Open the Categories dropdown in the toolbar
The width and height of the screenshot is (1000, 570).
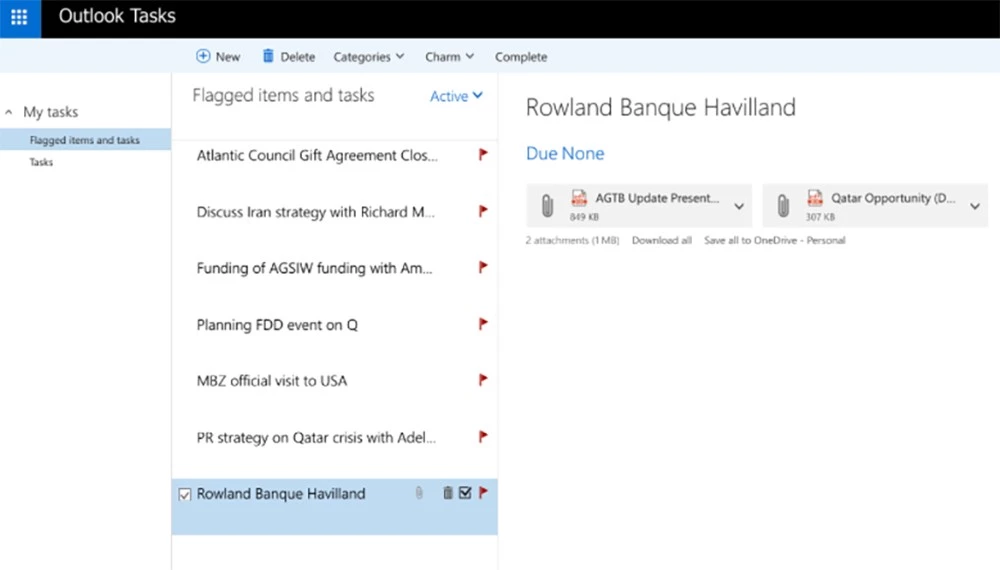click(368, 57)
